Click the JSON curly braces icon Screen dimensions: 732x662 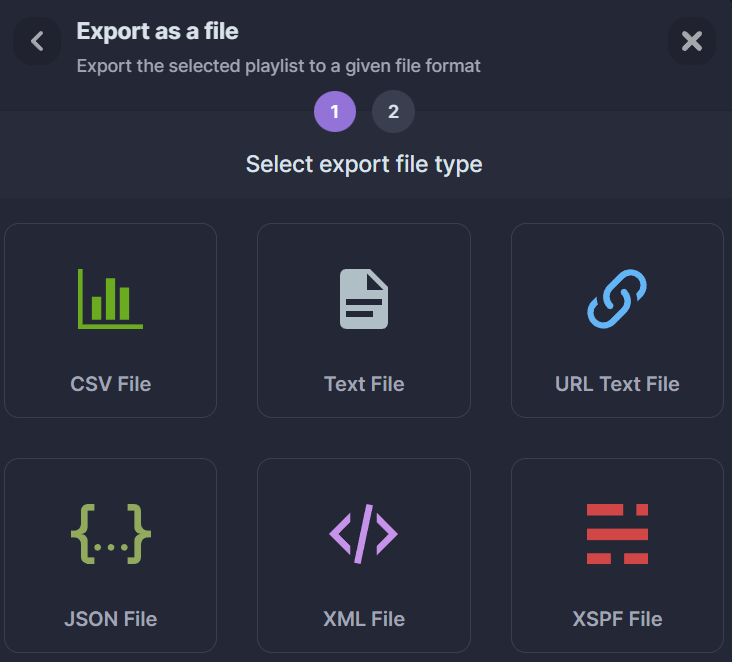(x=110, y=533)
